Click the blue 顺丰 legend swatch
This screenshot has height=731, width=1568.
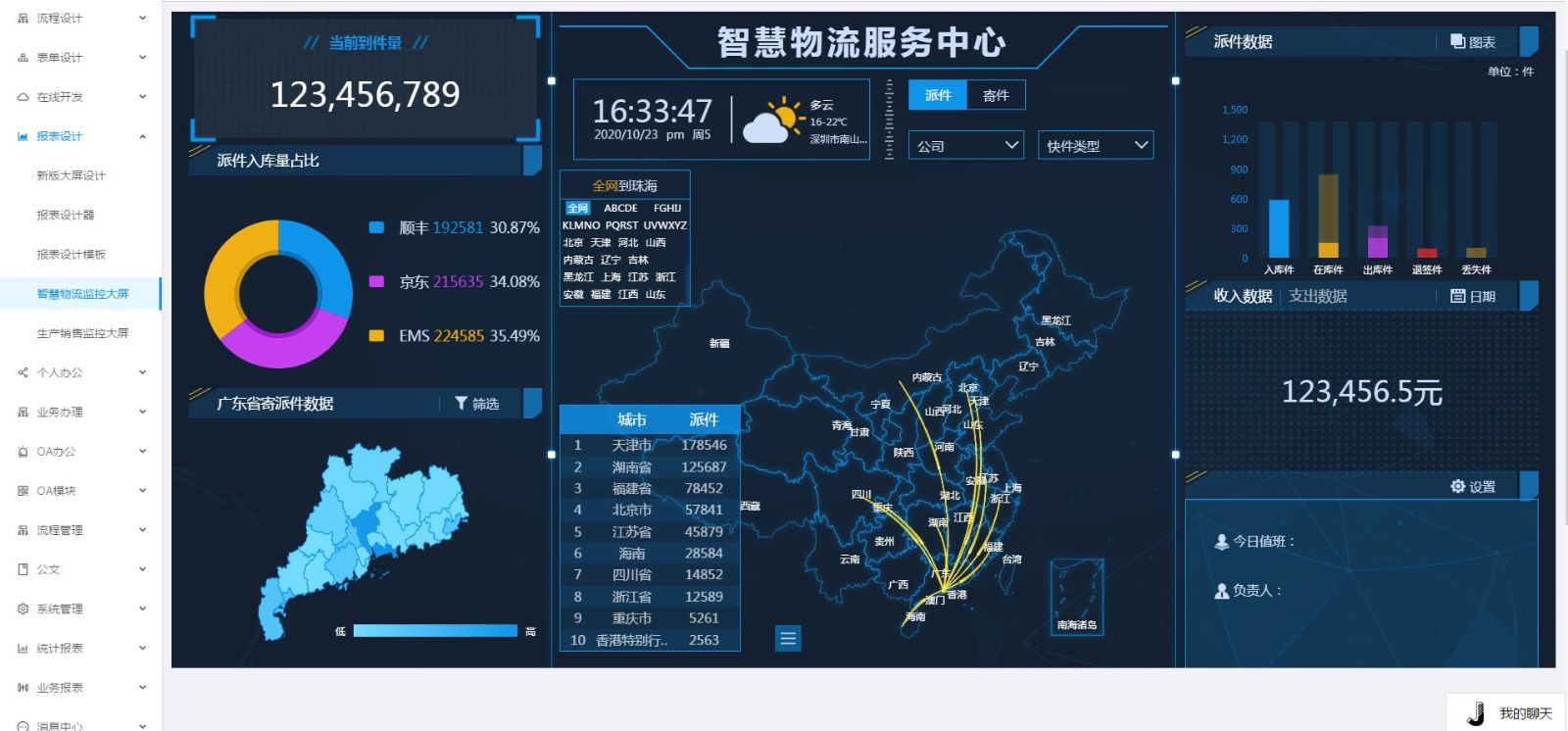[x=376, y=227]
